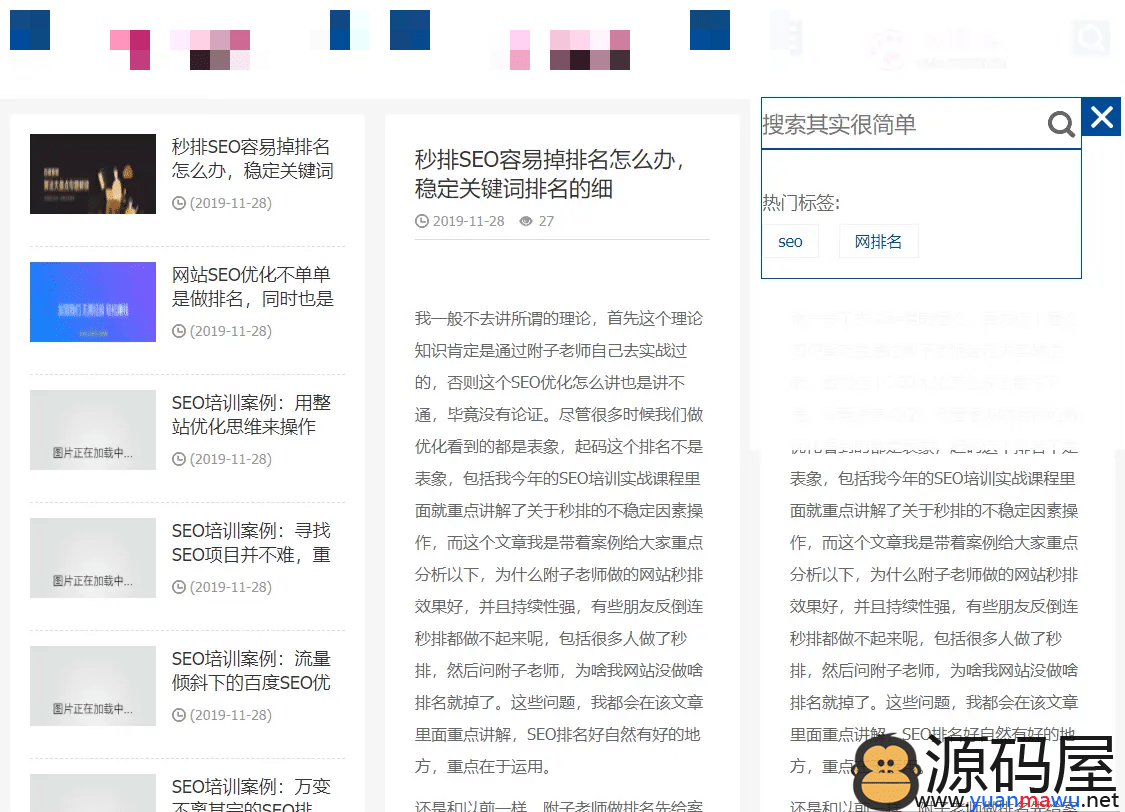Open loading thumbnail for 用整站优化思维来操作
The image size is (1125, 812).
coord(93,430)
